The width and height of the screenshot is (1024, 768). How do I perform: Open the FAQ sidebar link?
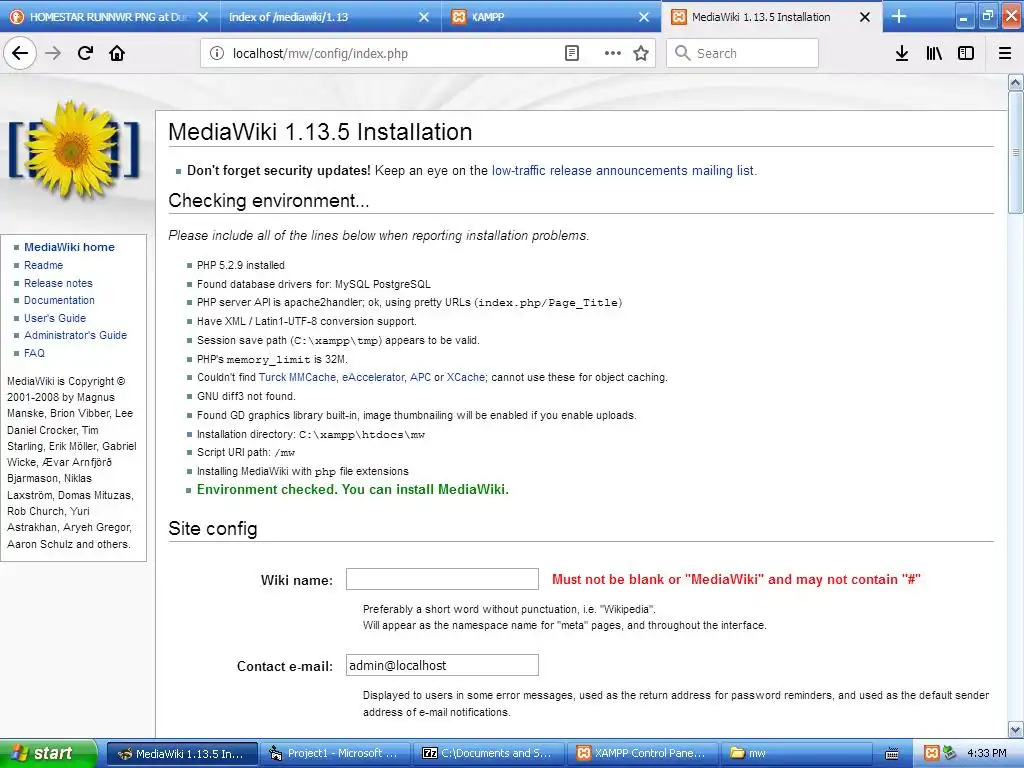pos(35,353)
